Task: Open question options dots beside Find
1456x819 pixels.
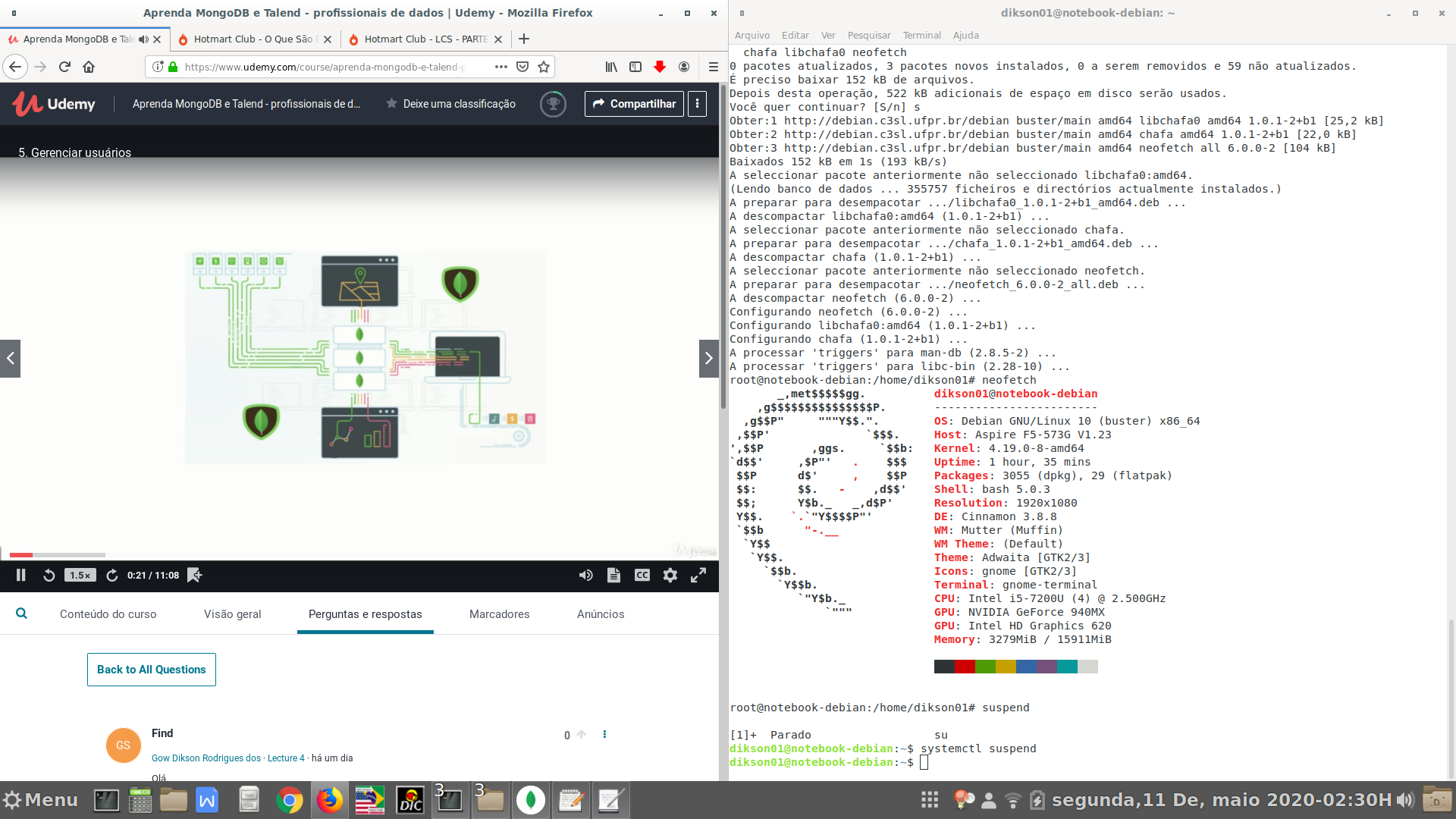Action: coord(604,734)
